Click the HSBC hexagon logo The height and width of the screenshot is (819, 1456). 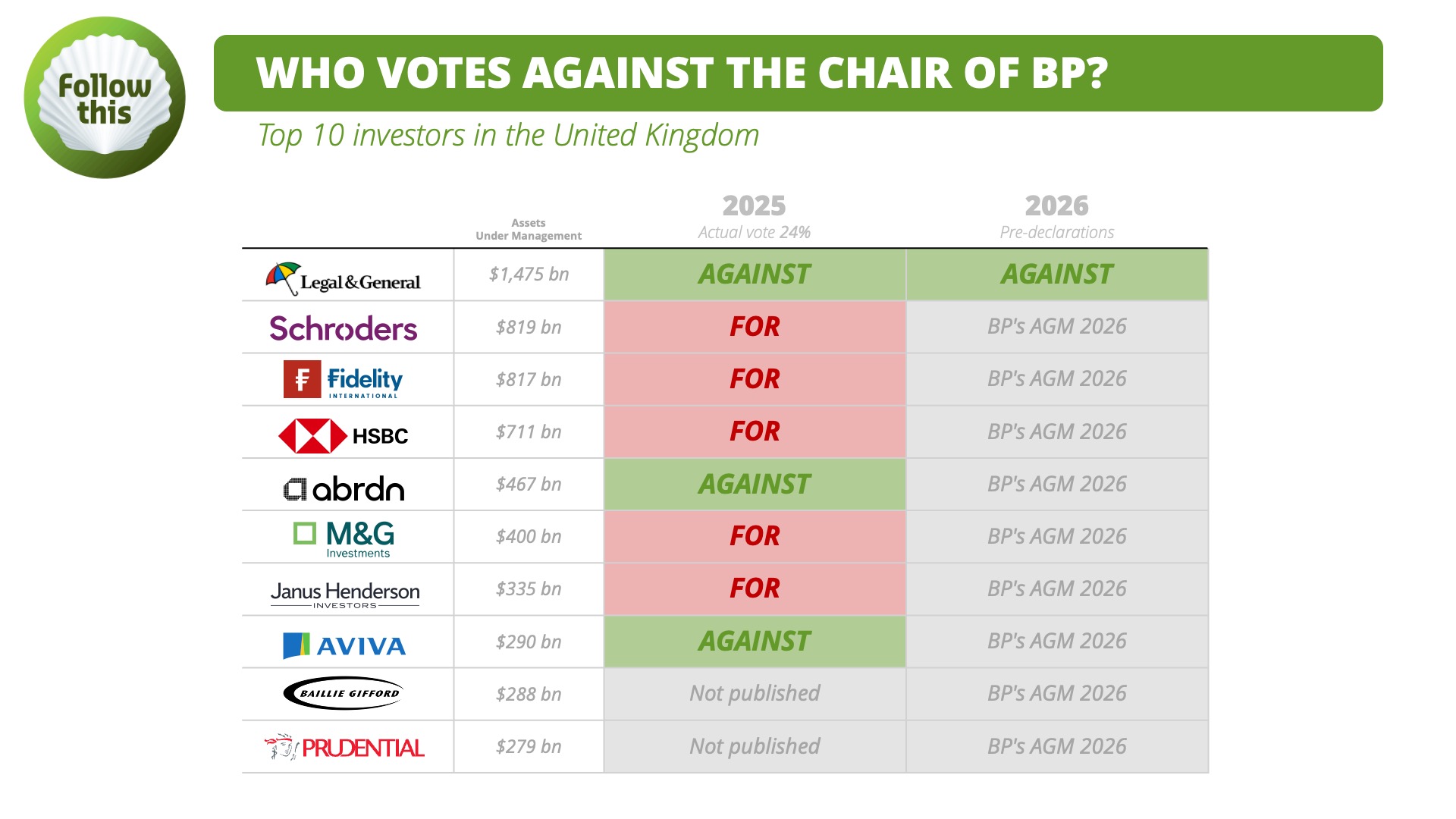343,435
